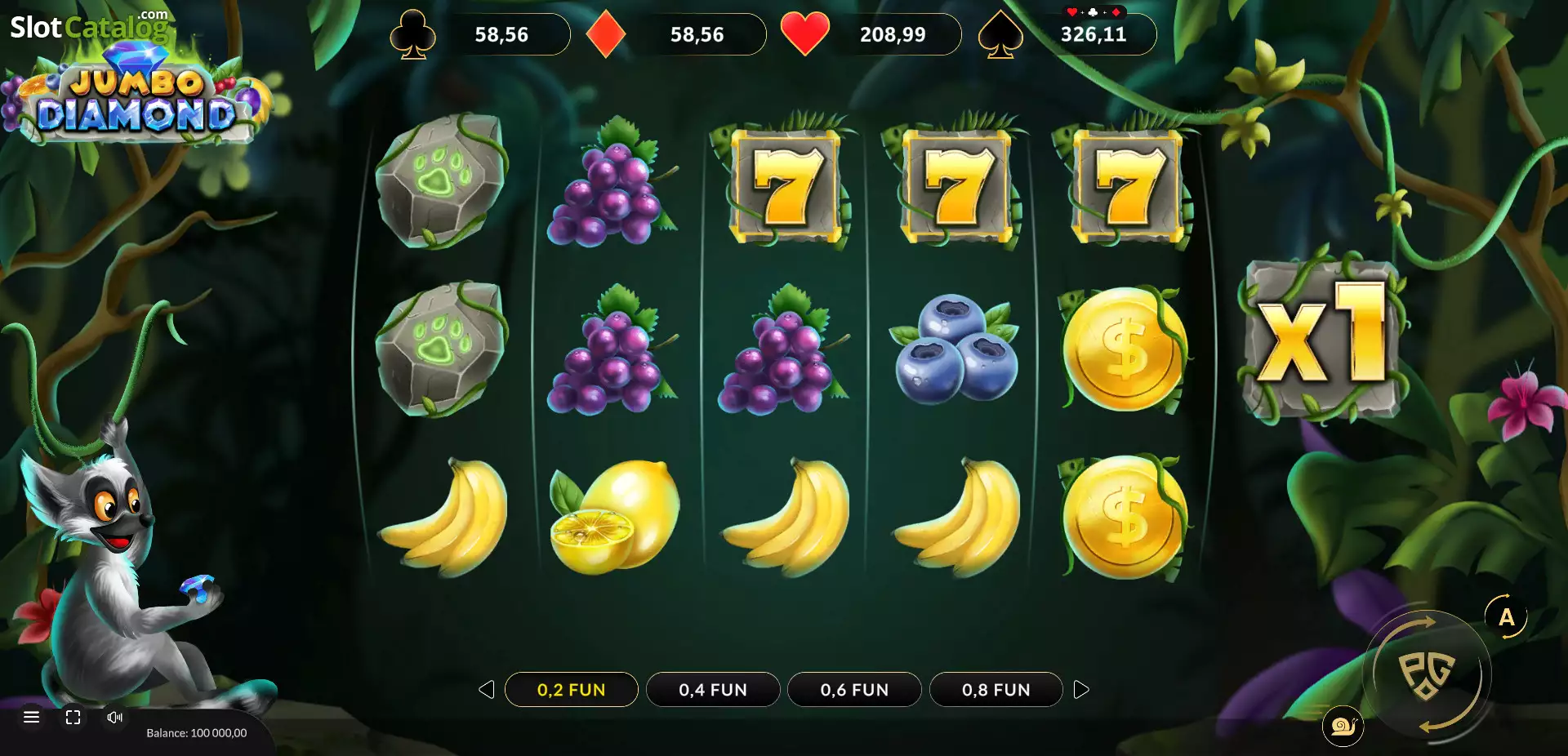1568x756 pixels.
Task: Click the red diamond jackpot icon
Action: pos(606,34)
